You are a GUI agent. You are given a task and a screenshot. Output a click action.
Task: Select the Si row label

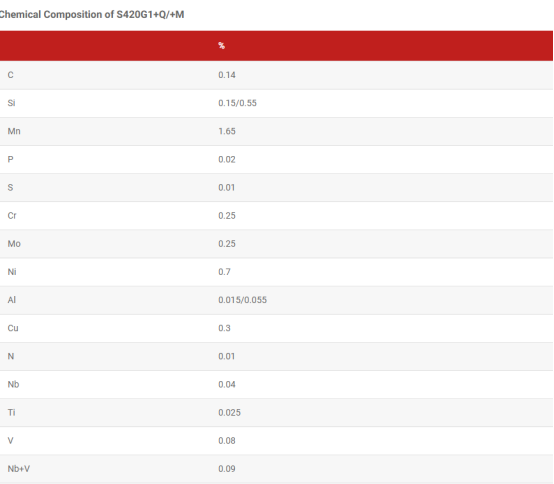(x=11, y=103)
